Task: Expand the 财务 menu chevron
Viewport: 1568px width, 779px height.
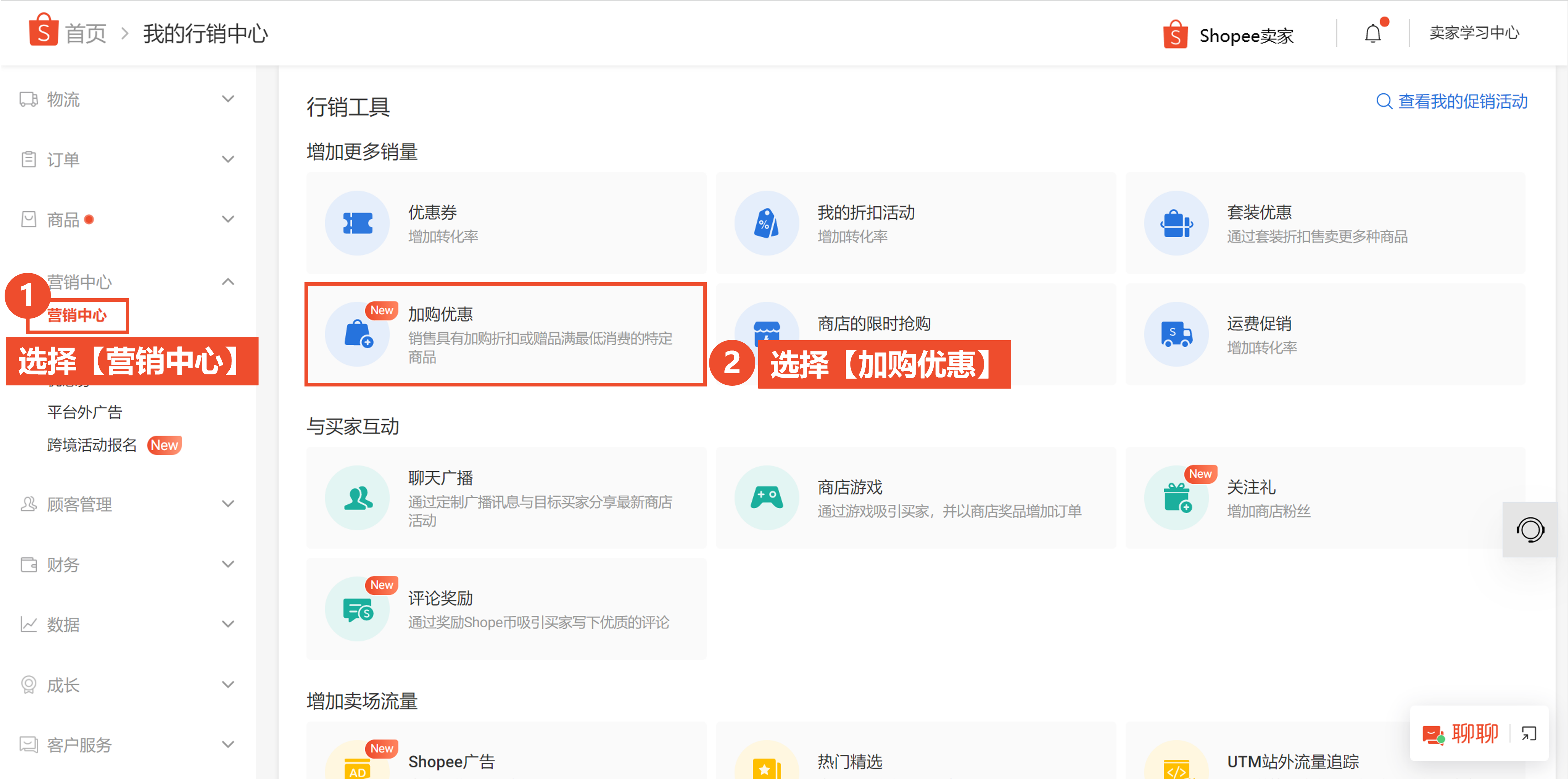Action: coord(228,564)
